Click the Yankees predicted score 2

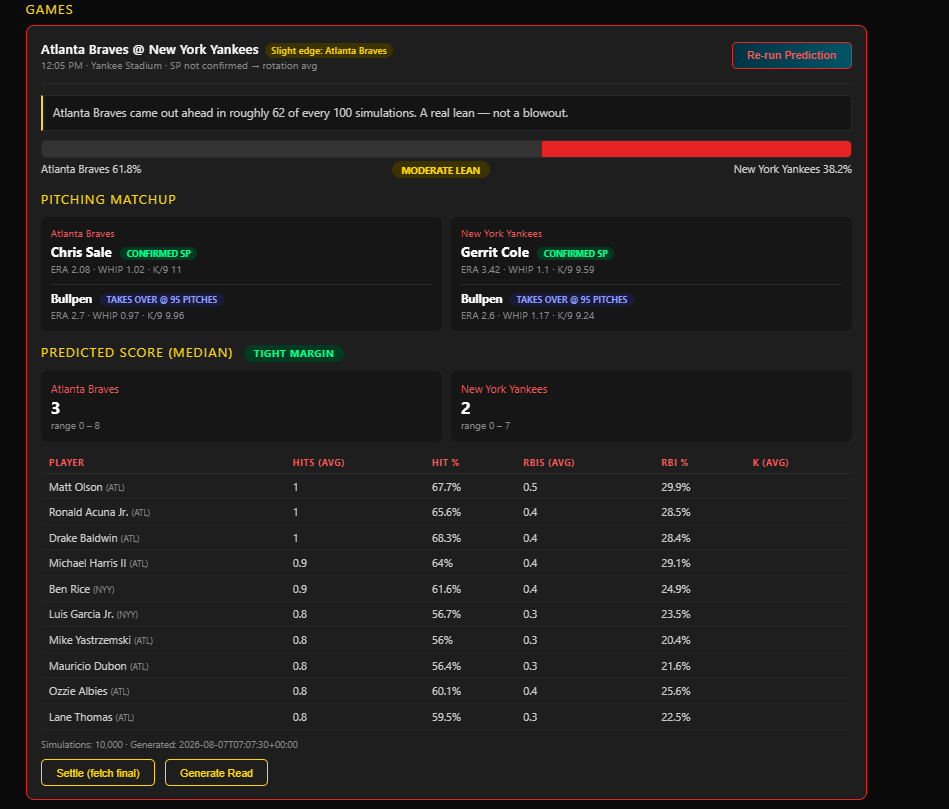(465, 408)
